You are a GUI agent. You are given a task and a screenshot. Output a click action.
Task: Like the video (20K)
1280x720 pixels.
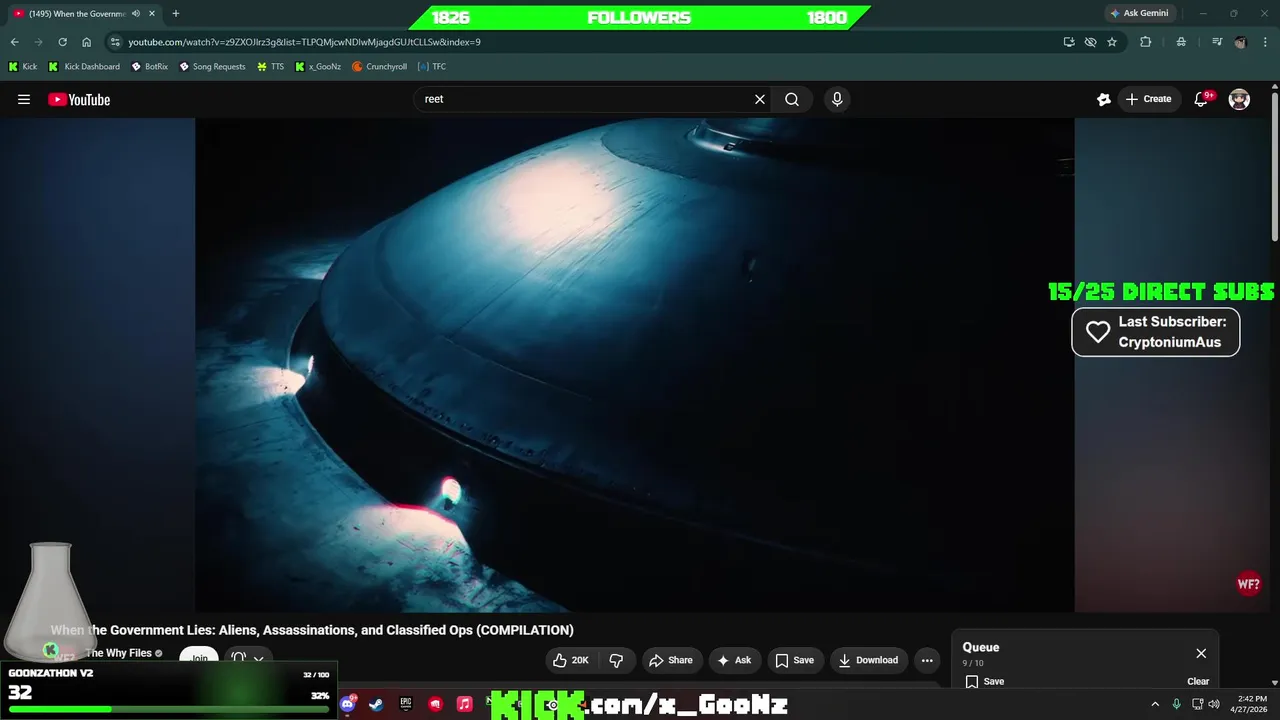coord(571,660)
